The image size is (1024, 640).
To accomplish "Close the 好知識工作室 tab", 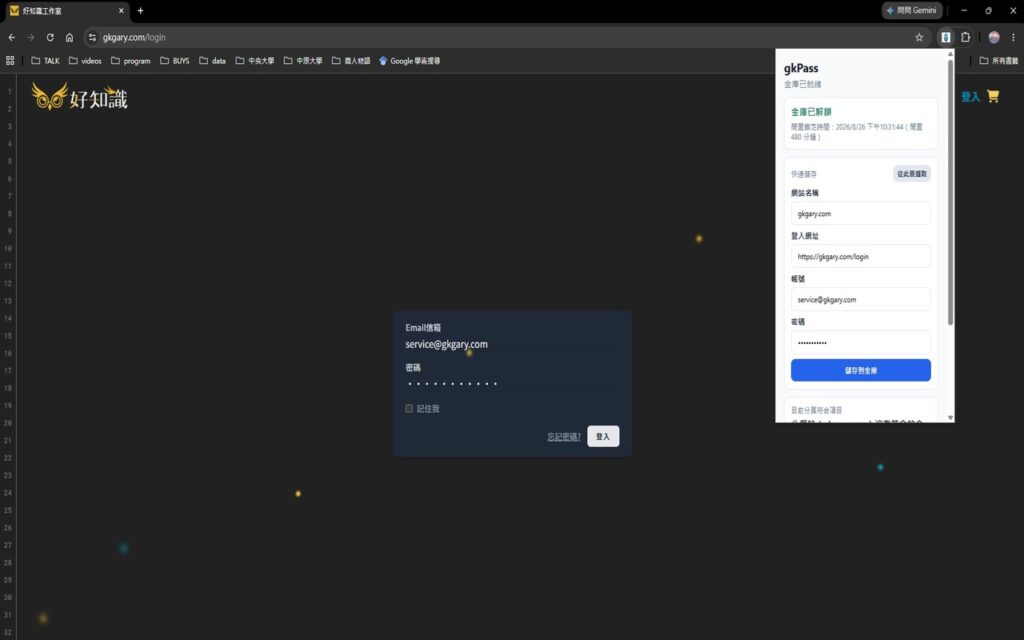I will click(x=121, y=10).
